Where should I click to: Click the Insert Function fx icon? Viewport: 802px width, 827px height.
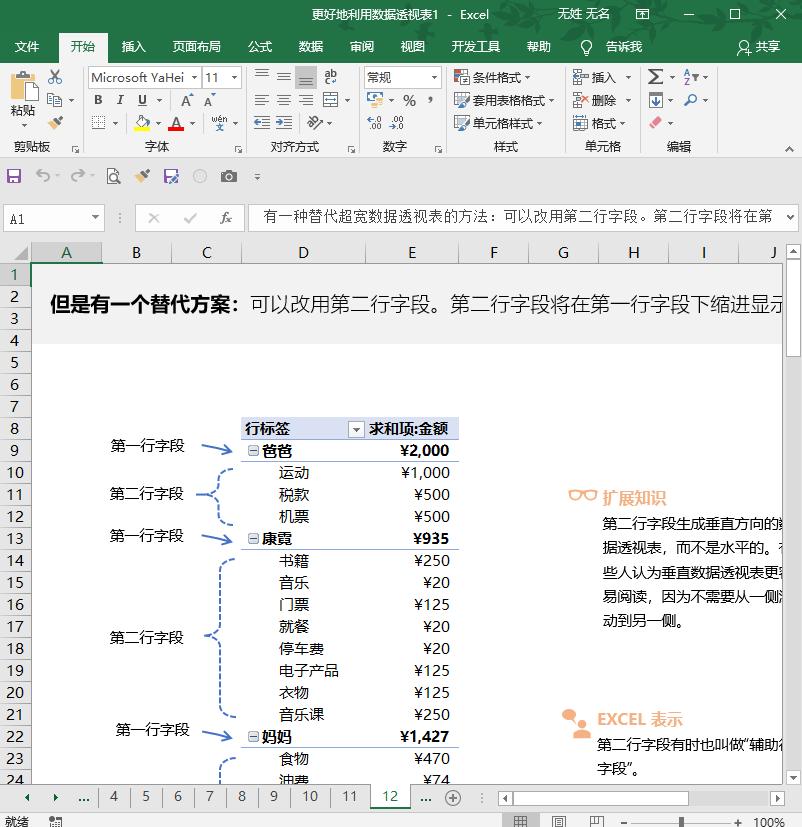coord(228,216)
